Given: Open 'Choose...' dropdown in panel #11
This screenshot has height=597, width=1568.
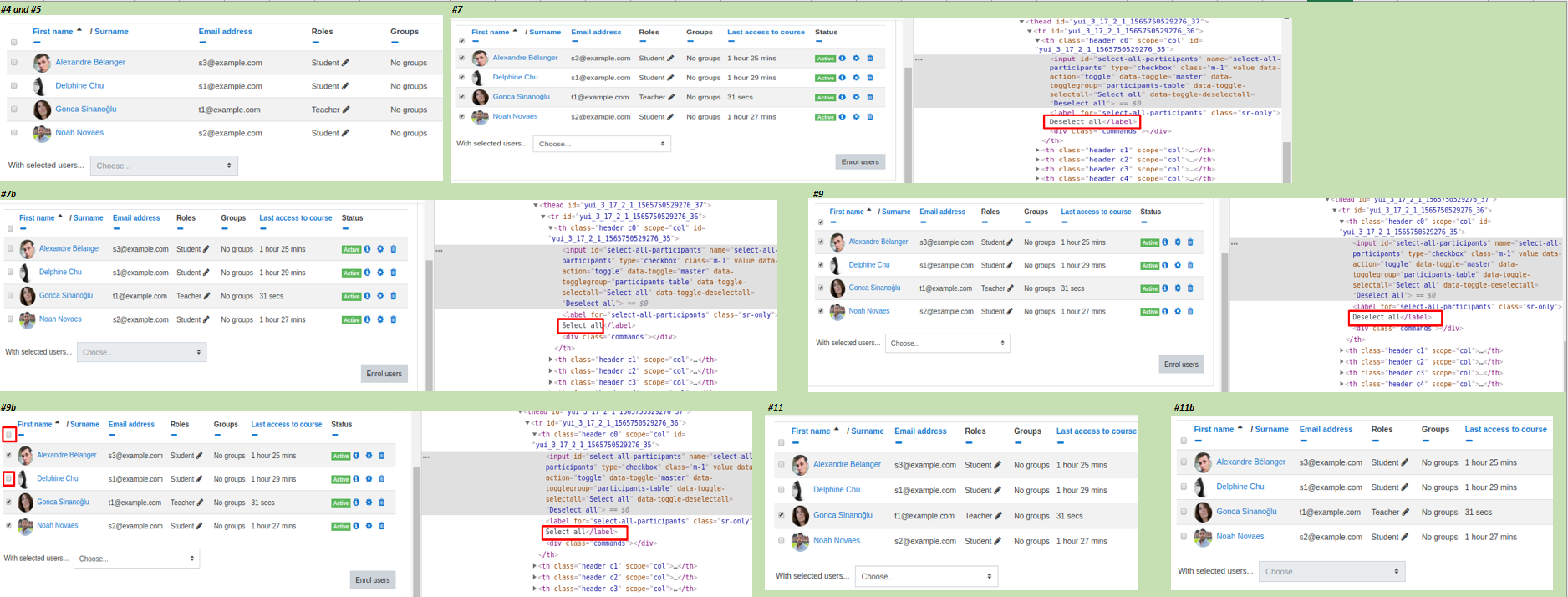Looking at the screenshot, I should point(926,576).
